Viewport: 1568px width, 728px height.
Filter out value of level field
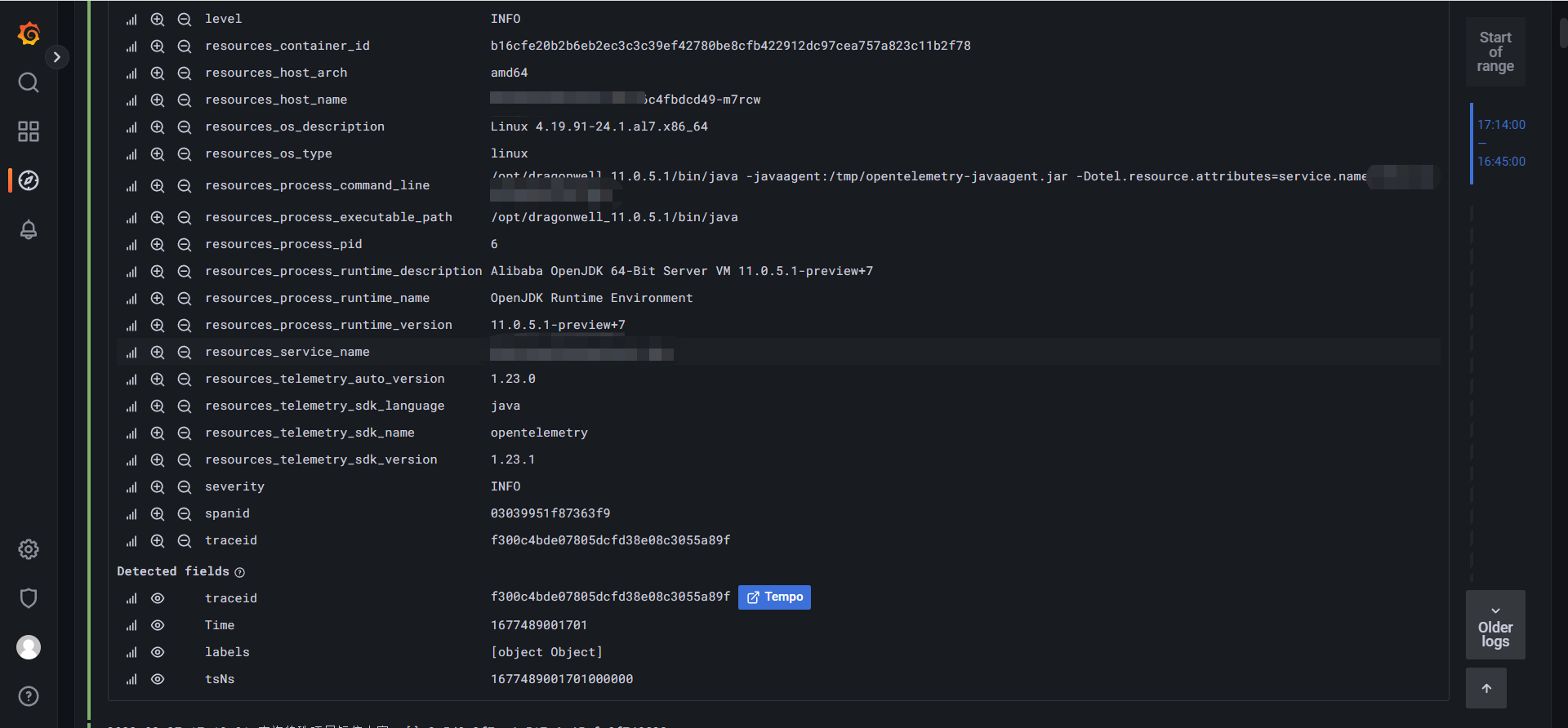[x=185, y=19]
